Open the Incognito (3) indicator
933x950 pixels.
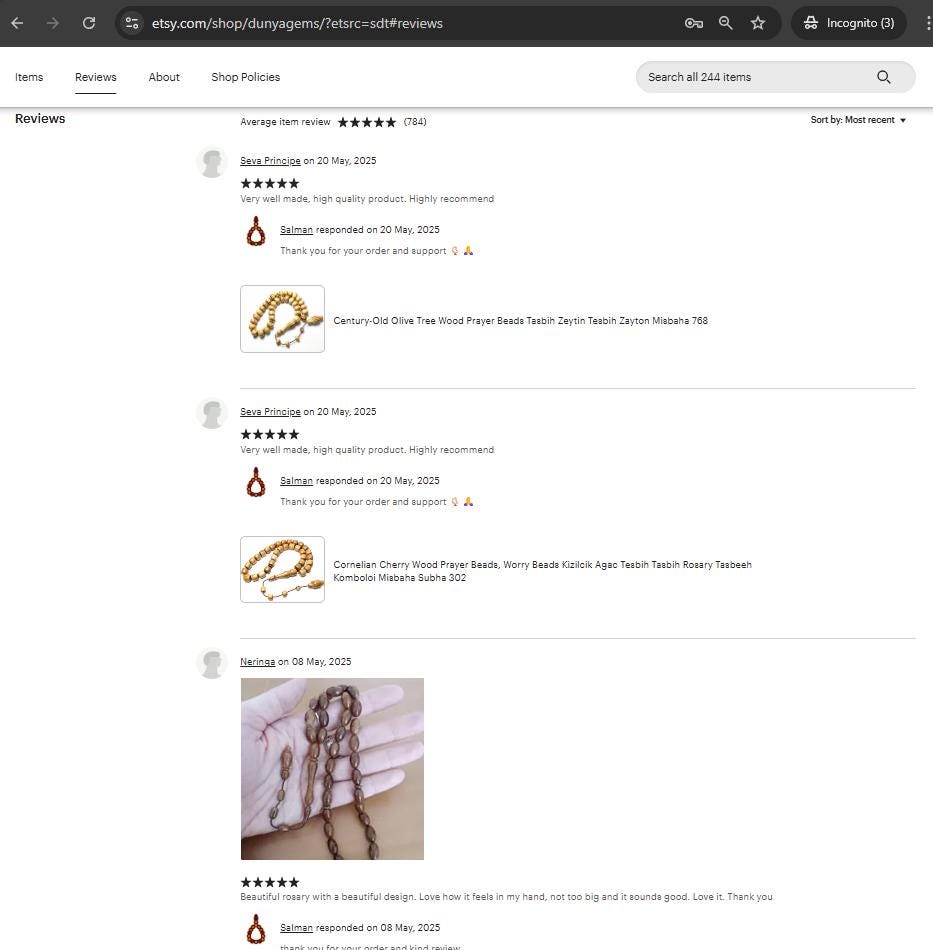coord(849,23)
